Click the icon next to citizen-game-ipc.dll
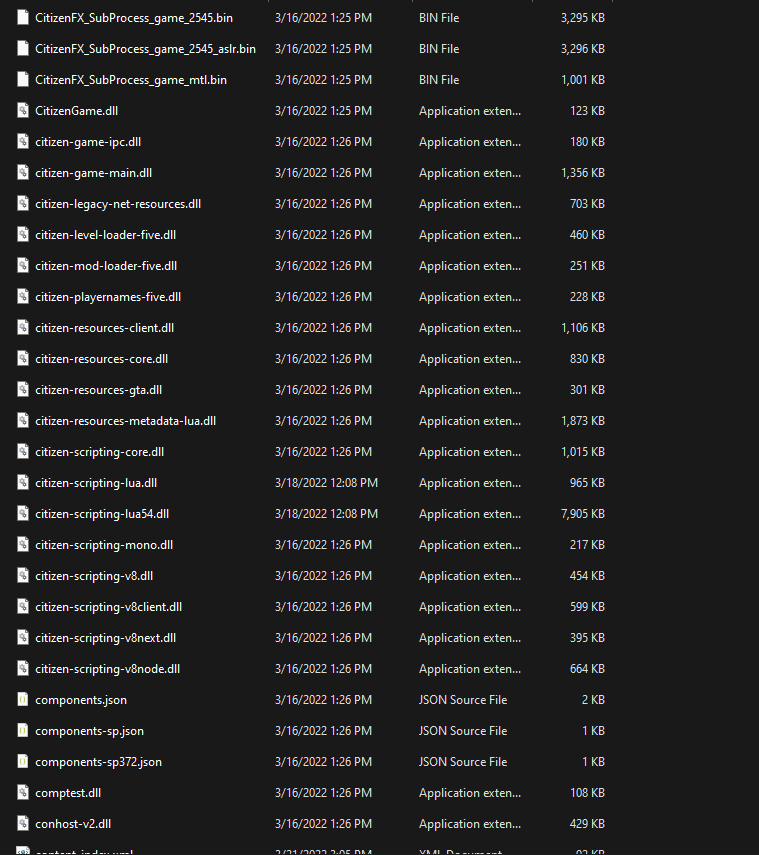 [x=23, y=142]
